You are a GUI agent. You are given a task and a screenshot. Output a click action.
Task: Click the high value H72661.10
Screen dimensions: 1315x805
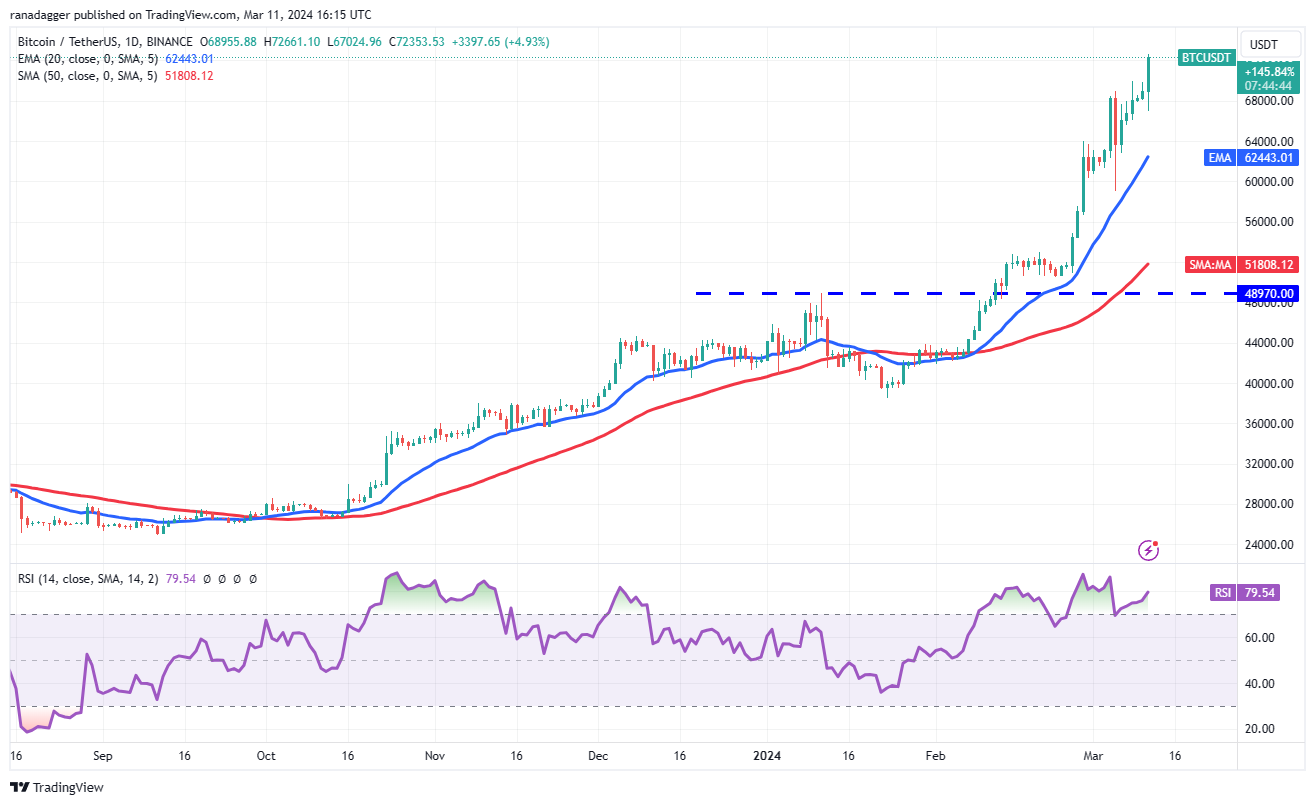click(292, 42)
